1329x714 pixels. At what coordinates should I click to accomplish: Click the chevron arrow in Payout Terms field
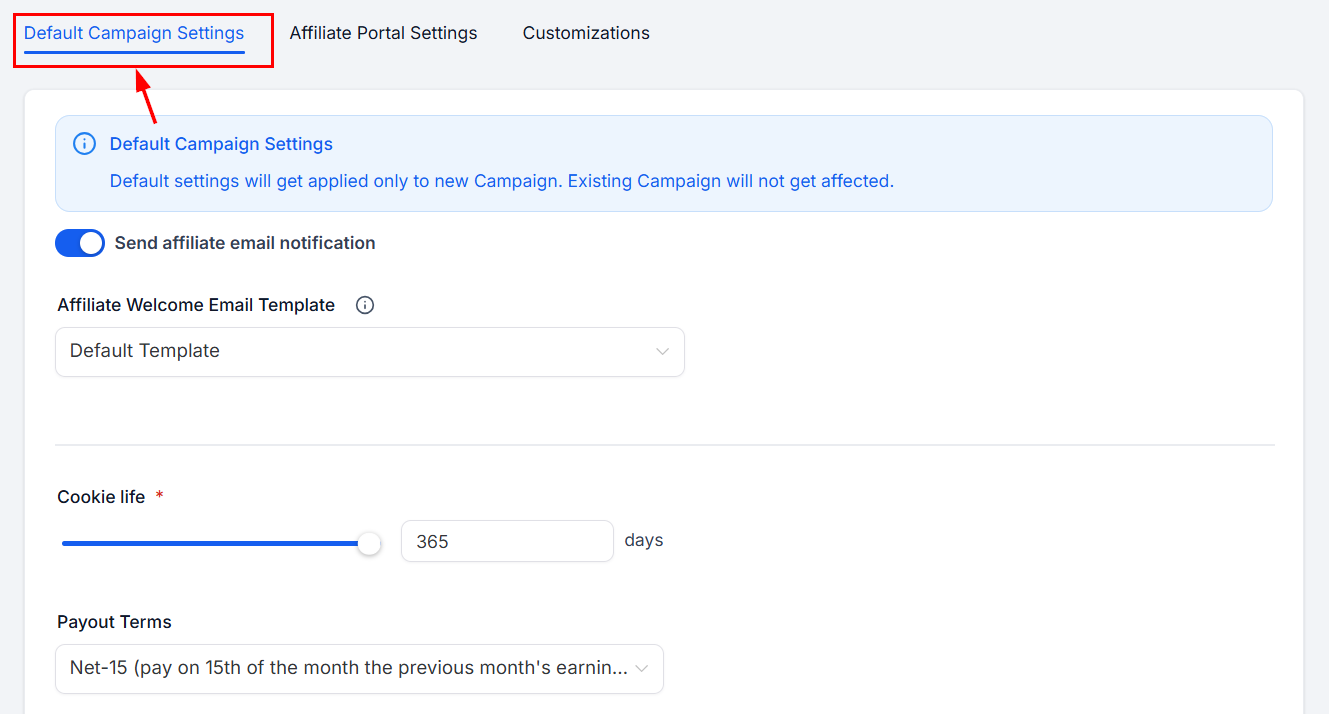(x=642, y=668)
